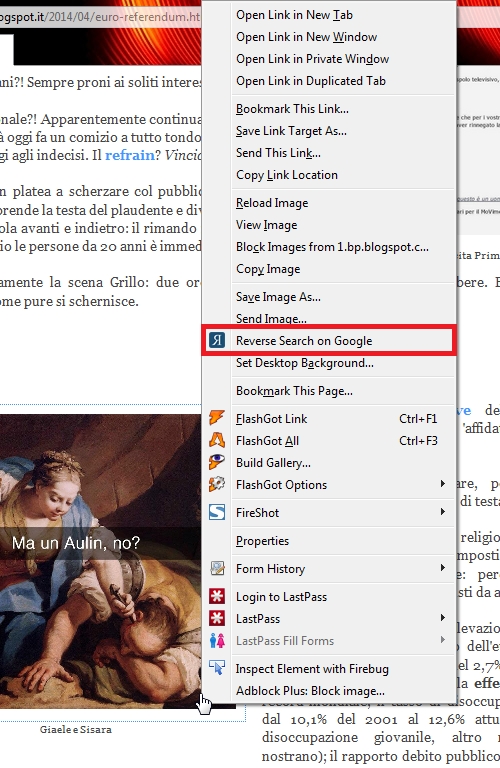Screen dimensions: 500x768
Task: Select Copy Link Location
Action: [329, 175]
